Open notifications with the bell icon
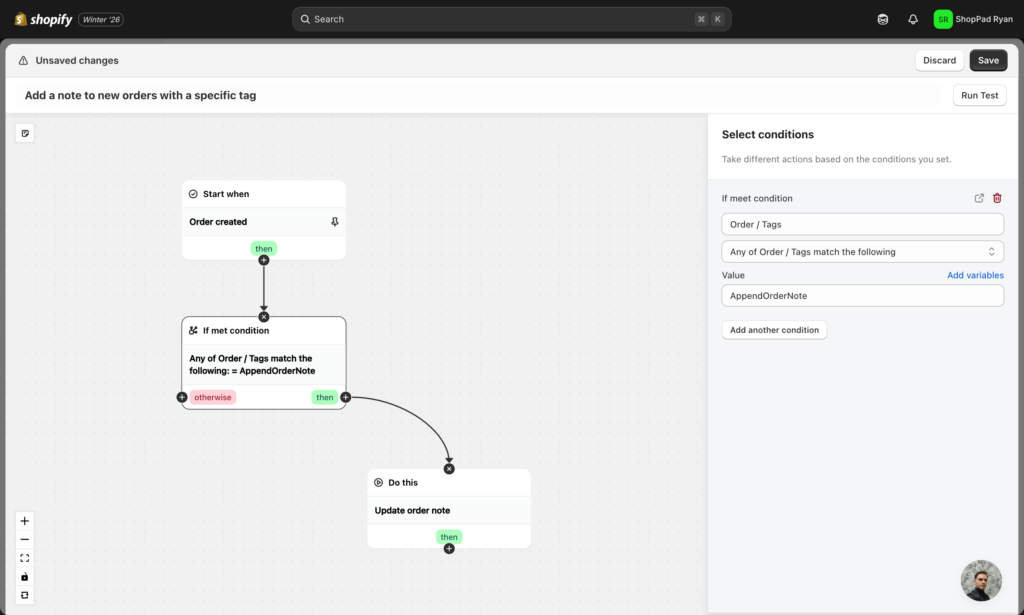Viewport: 1024px width, 615px height. click(x=912, y=19)
